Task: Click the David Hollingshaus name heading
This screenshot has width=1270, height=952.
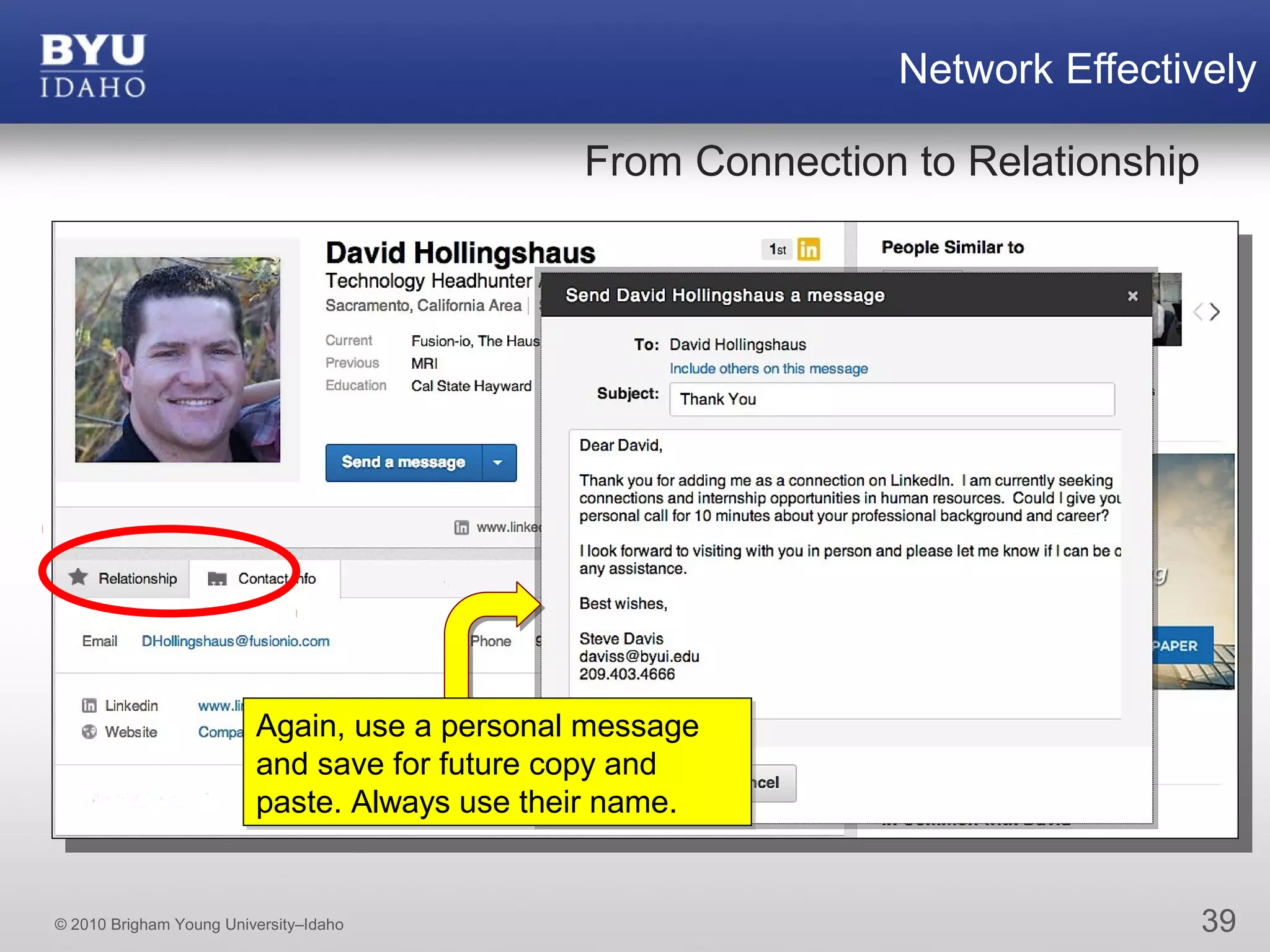Action: pyautogui.click(x=460, y=253)
